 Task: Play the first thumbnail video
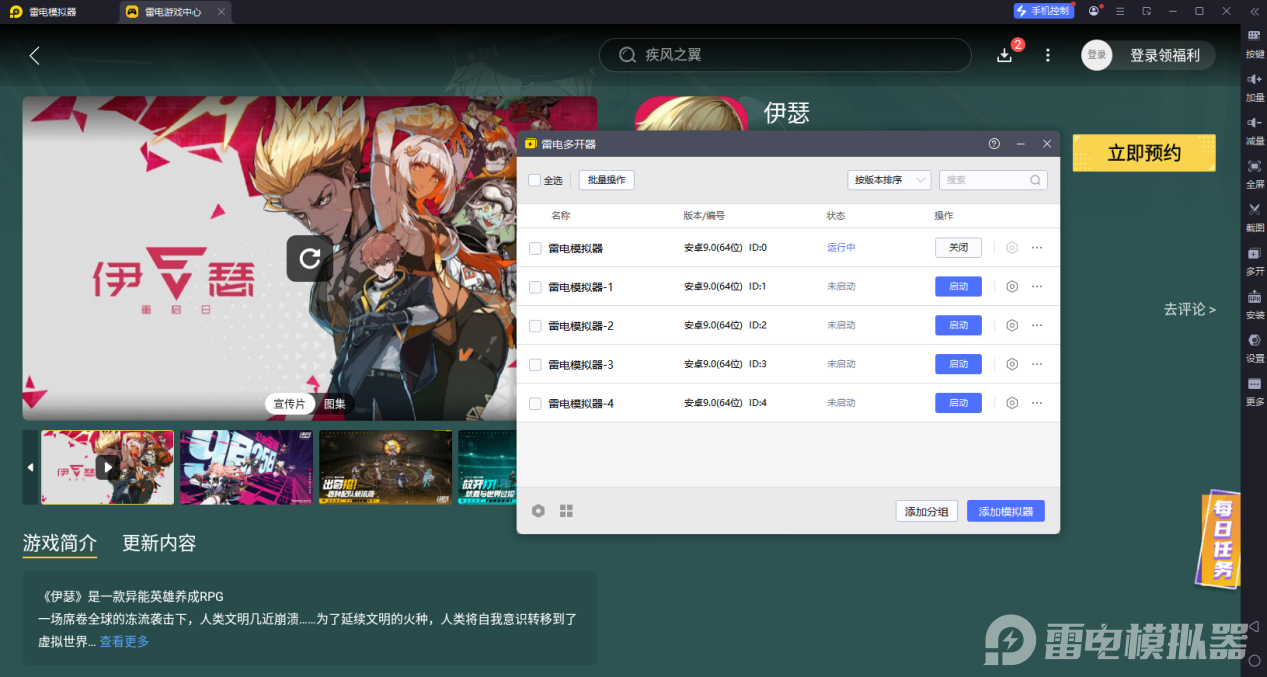coord(108,467)
